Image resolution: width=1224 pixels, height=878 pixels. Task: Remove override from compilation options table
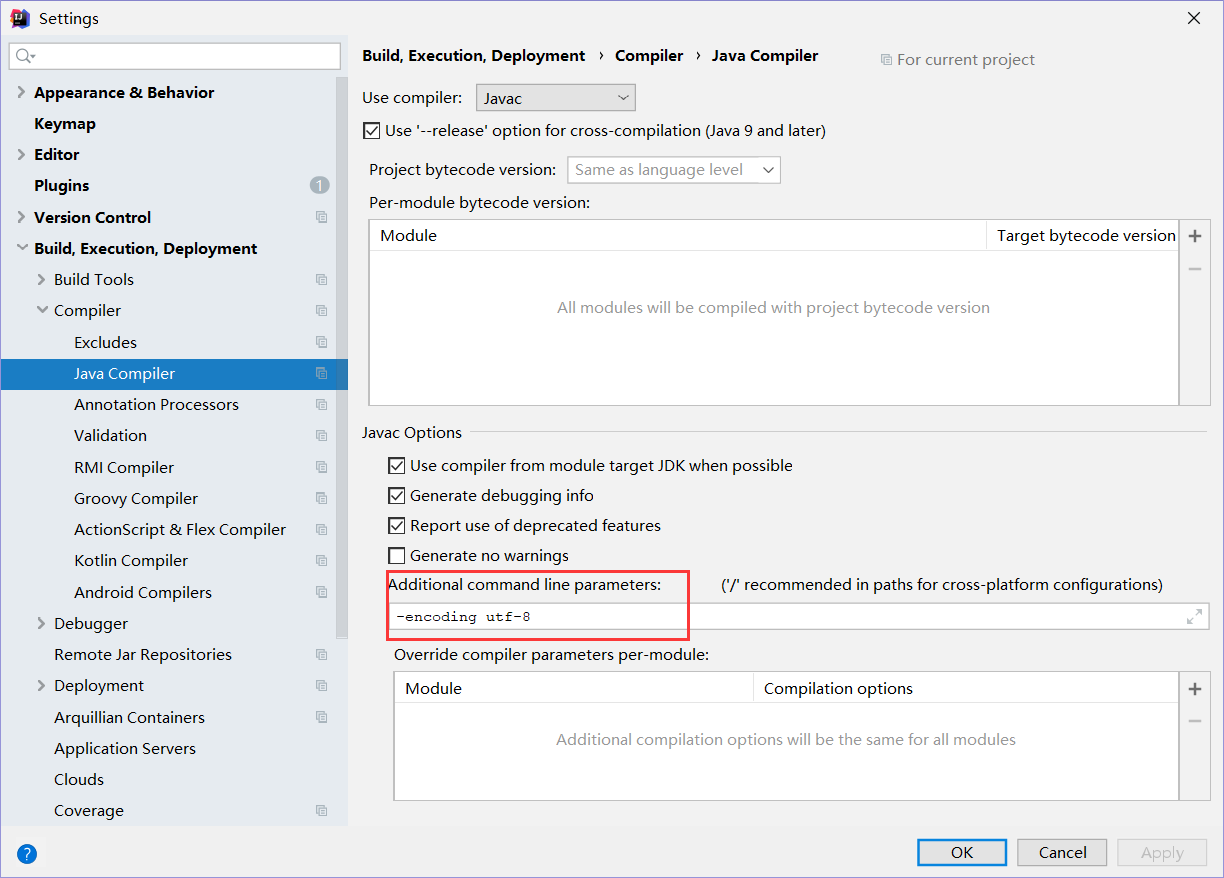click(x=1194, y=721)
